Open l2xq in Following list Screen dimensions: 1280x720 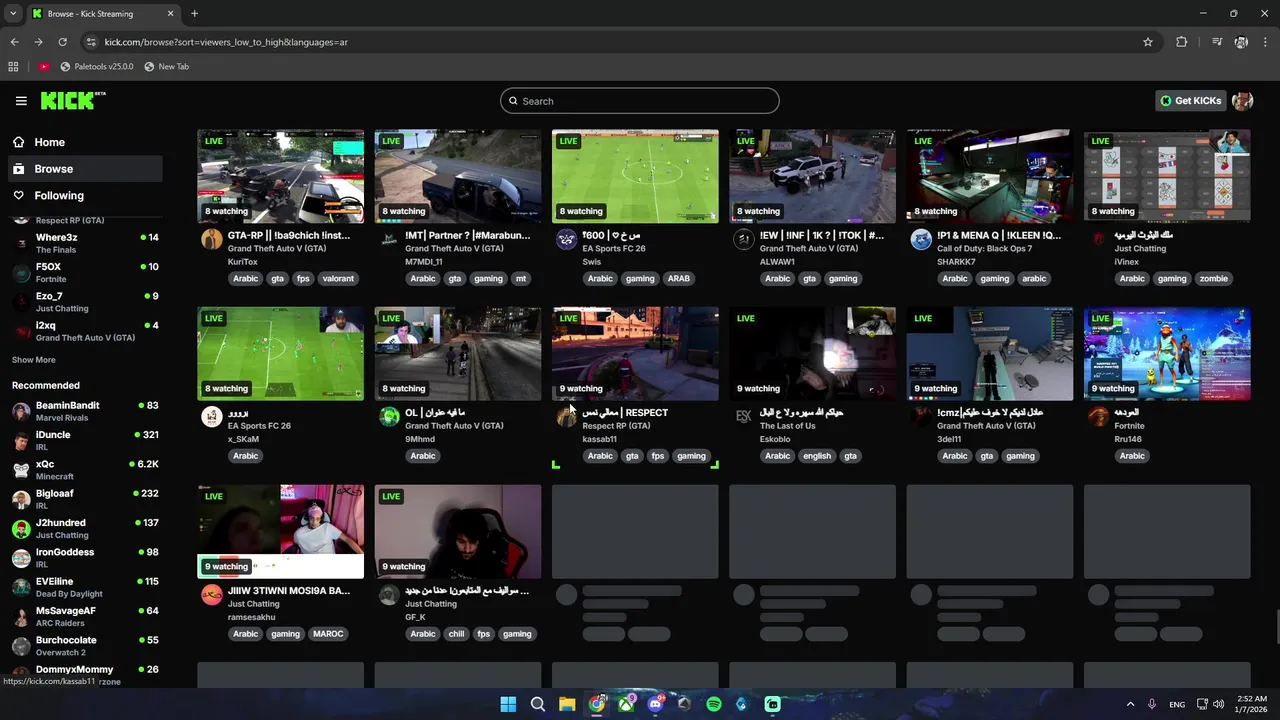click(85, 331)
